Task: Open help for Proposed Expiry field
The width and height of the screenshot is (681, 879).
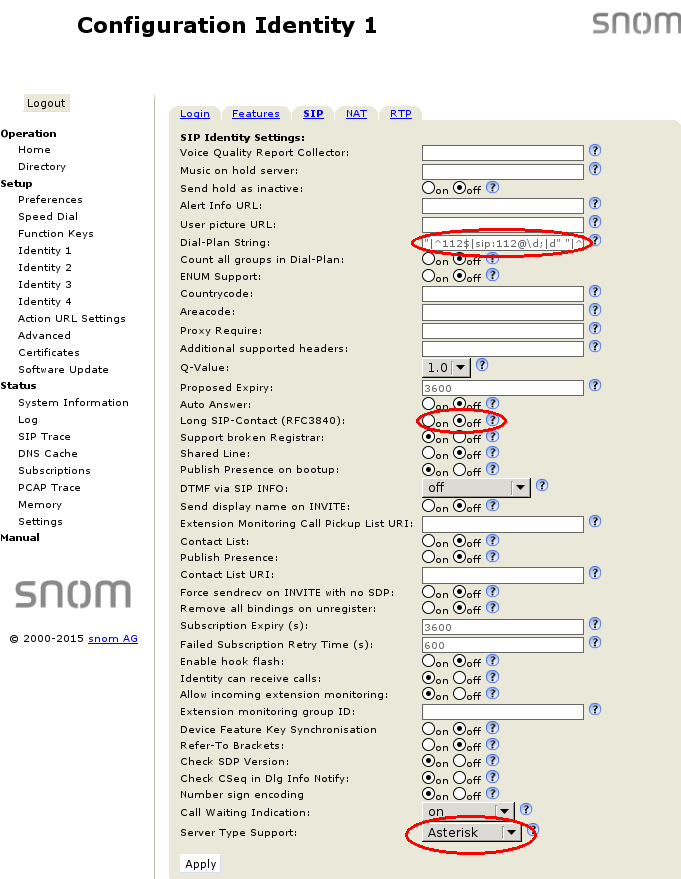Action: 595,385
